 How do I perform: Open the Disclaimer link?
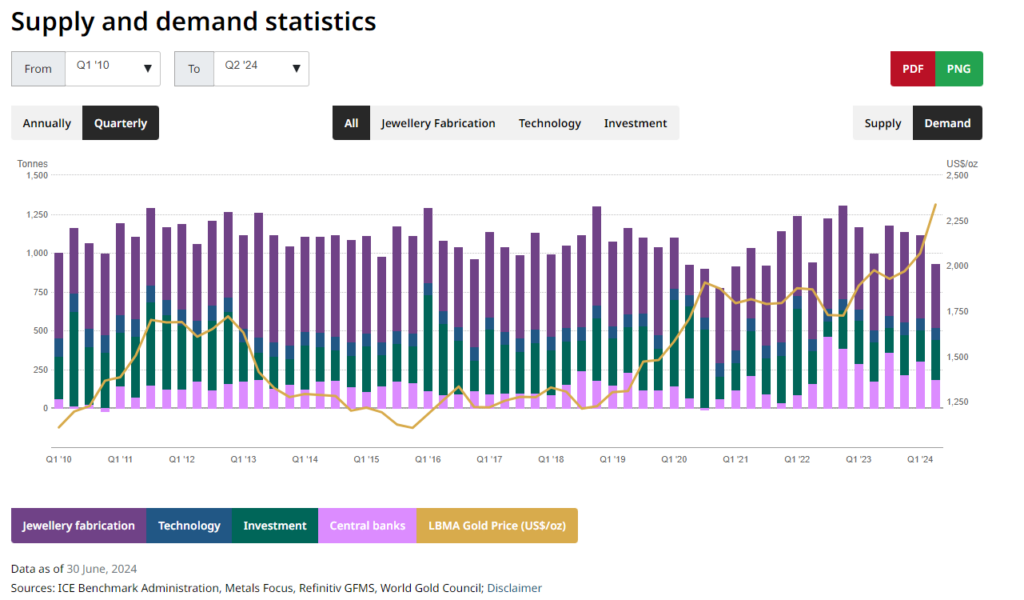(x=514, y=588)
